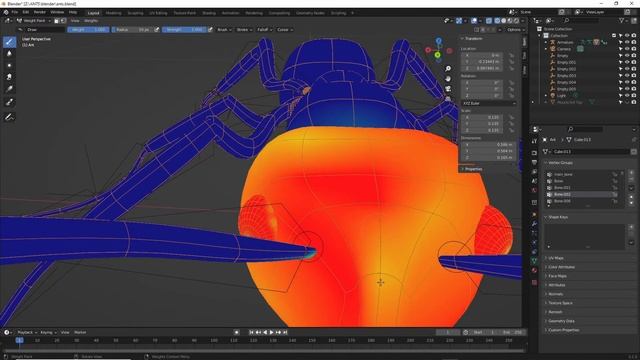Hide Camera with its eye icon
This screenshot has height=360, width=640.
[x=627, y=49]
